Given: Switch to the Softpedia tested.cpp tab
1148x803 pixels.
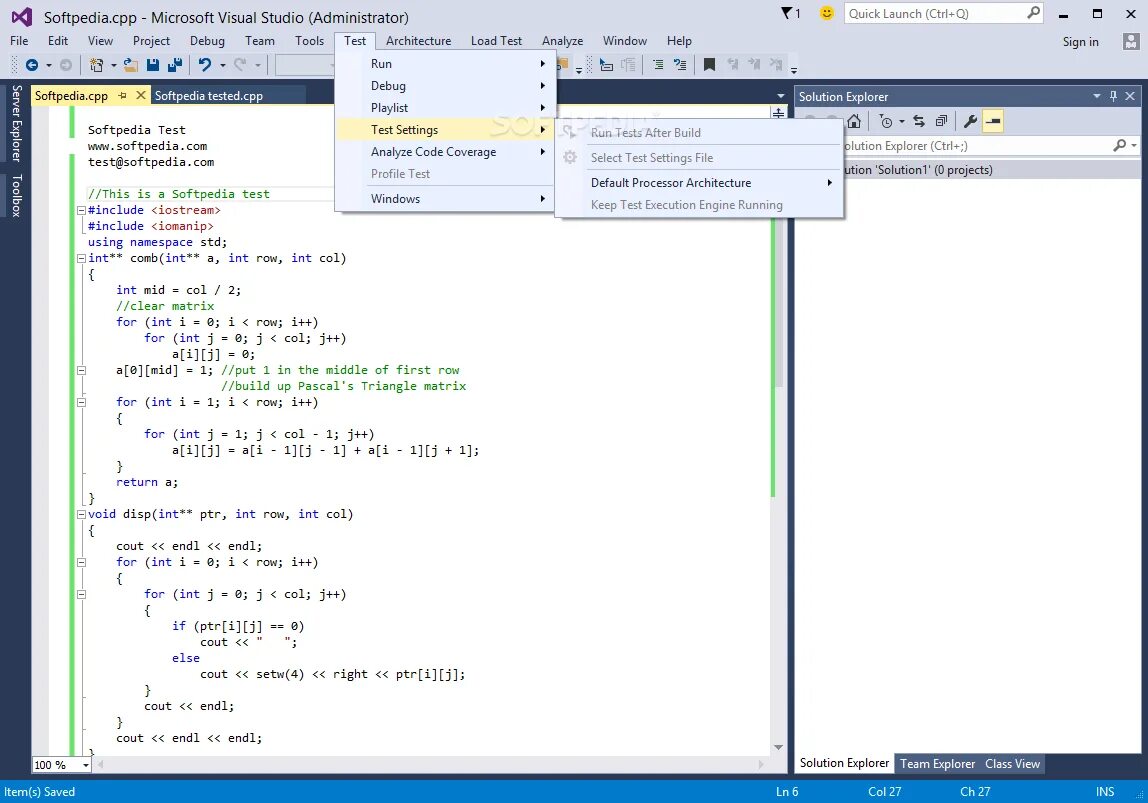Looking at the screenshot, I should [209, 96].
